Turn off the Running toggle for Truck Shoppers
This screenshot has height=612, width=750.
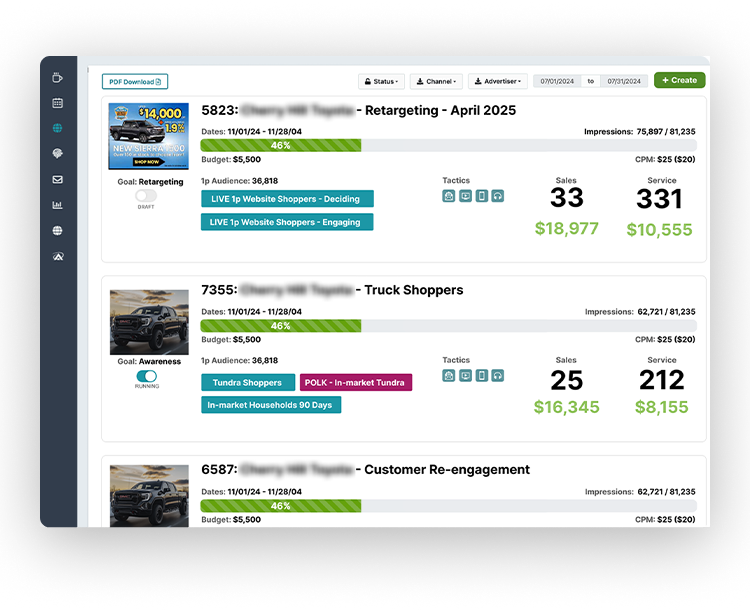pos(146,376)
